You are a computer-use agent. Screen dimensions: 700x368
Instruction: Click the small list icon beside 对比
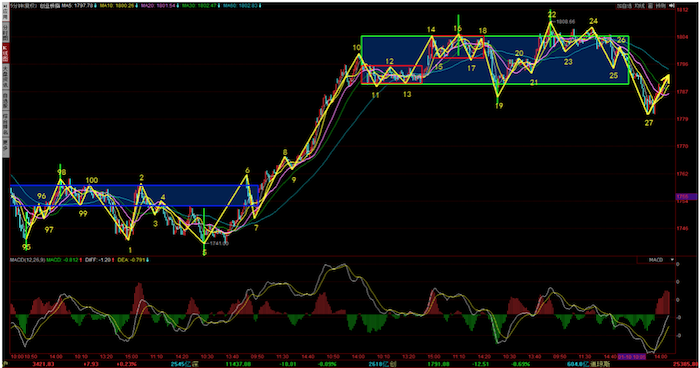tap(650, 6)
